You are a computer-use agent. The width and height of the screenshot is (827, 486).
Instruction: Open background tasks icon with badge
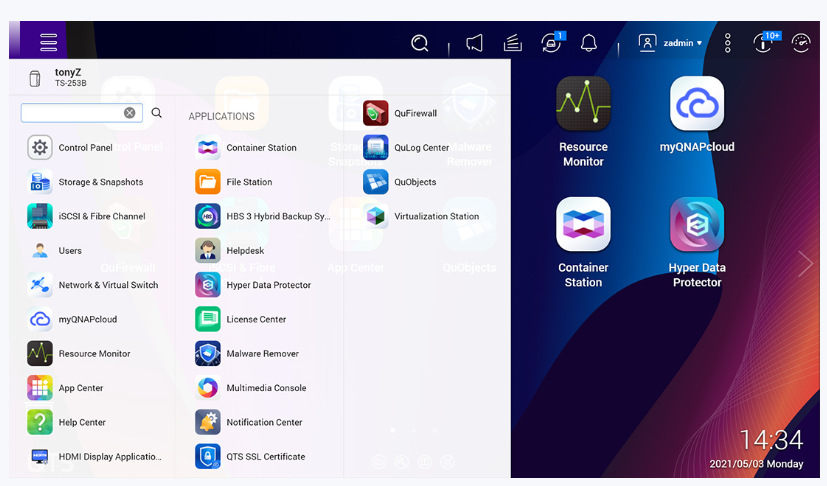click(x=551, y=43)
